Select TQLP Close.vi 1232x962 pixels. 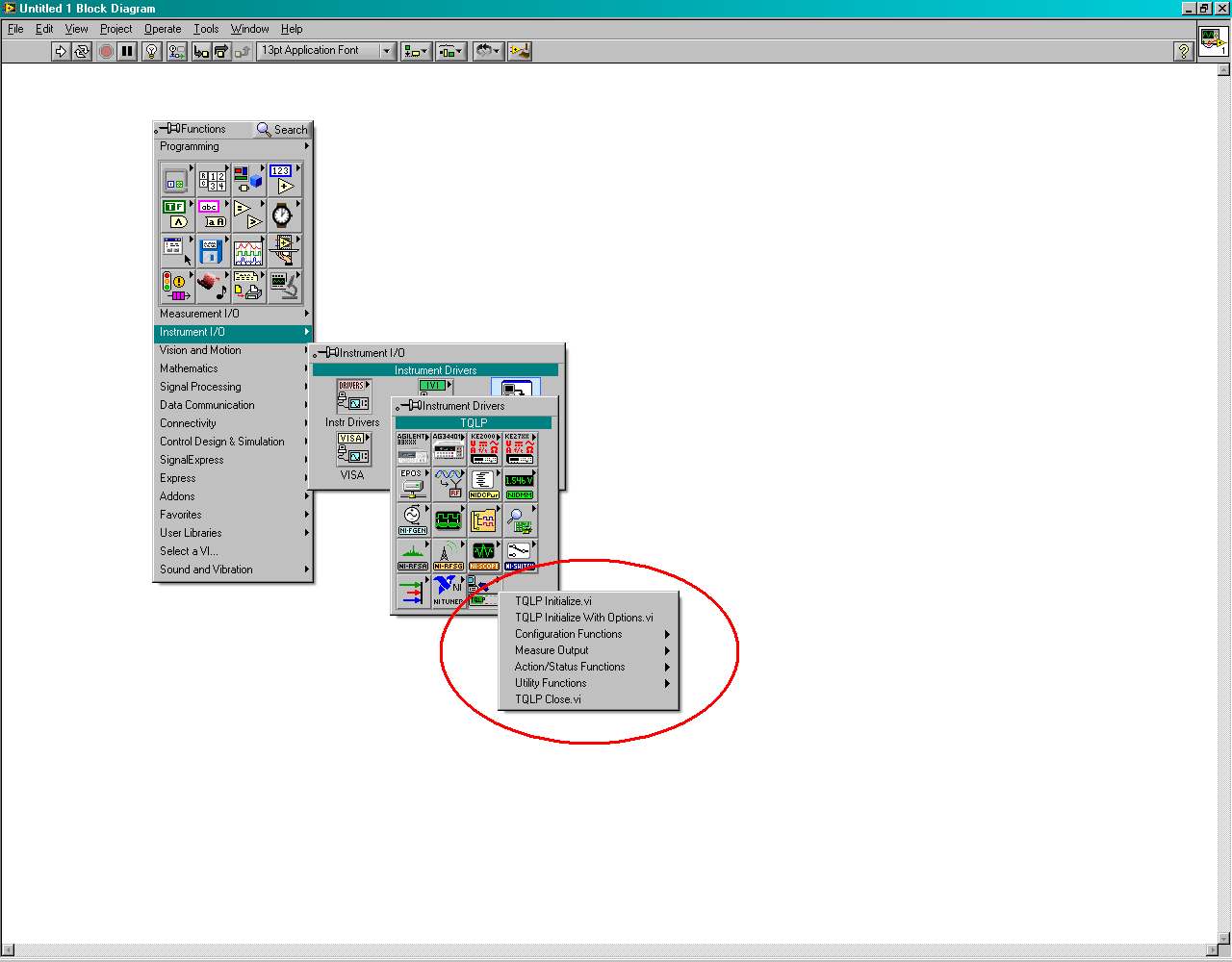588,699
